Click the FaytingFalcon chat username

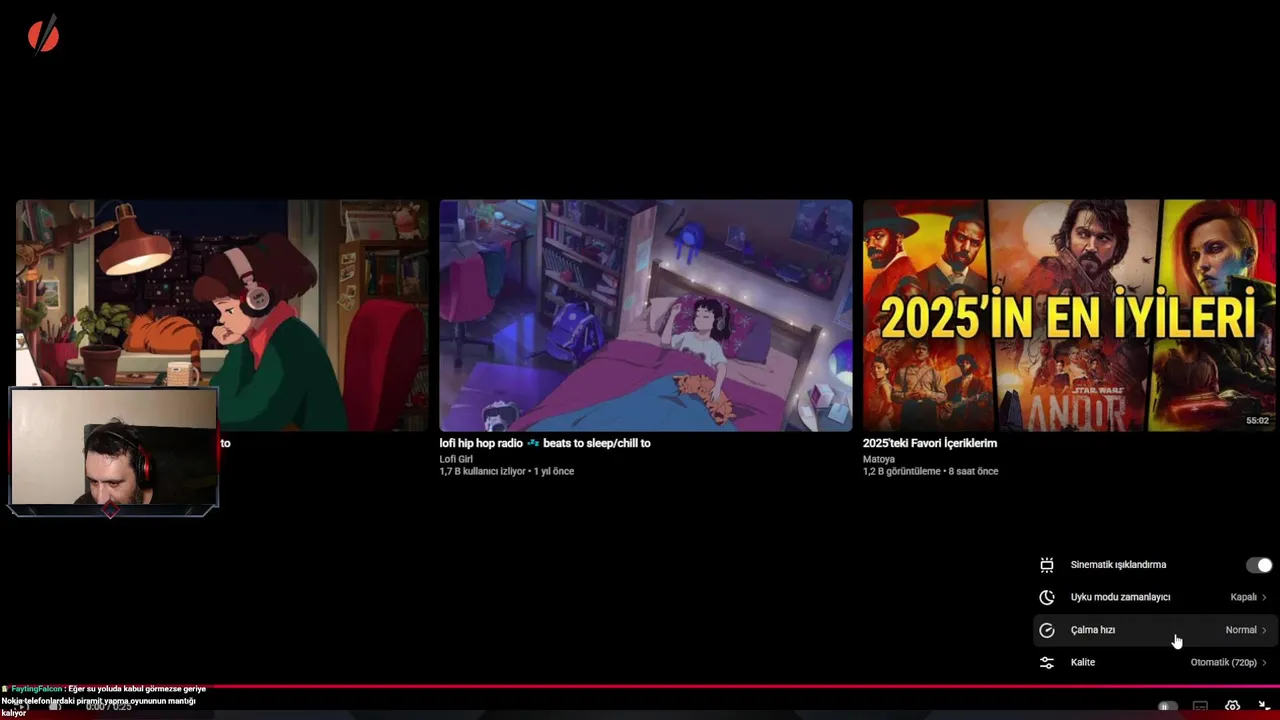(36, 689)
